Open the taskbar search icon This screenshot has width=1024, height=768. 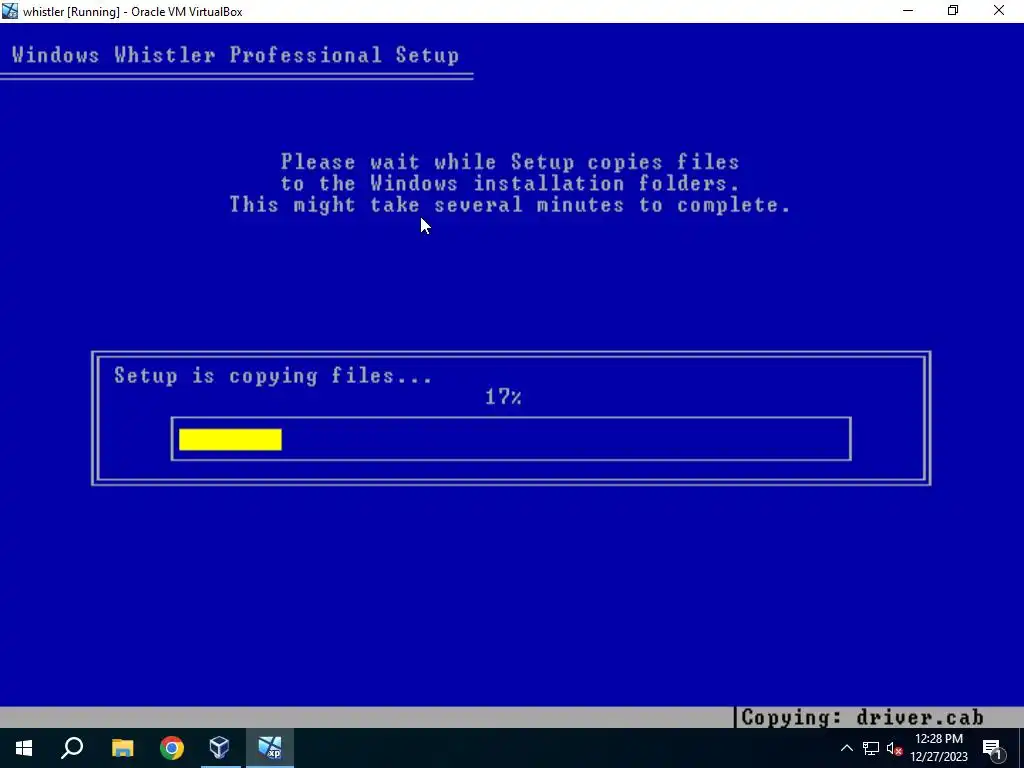72,748
